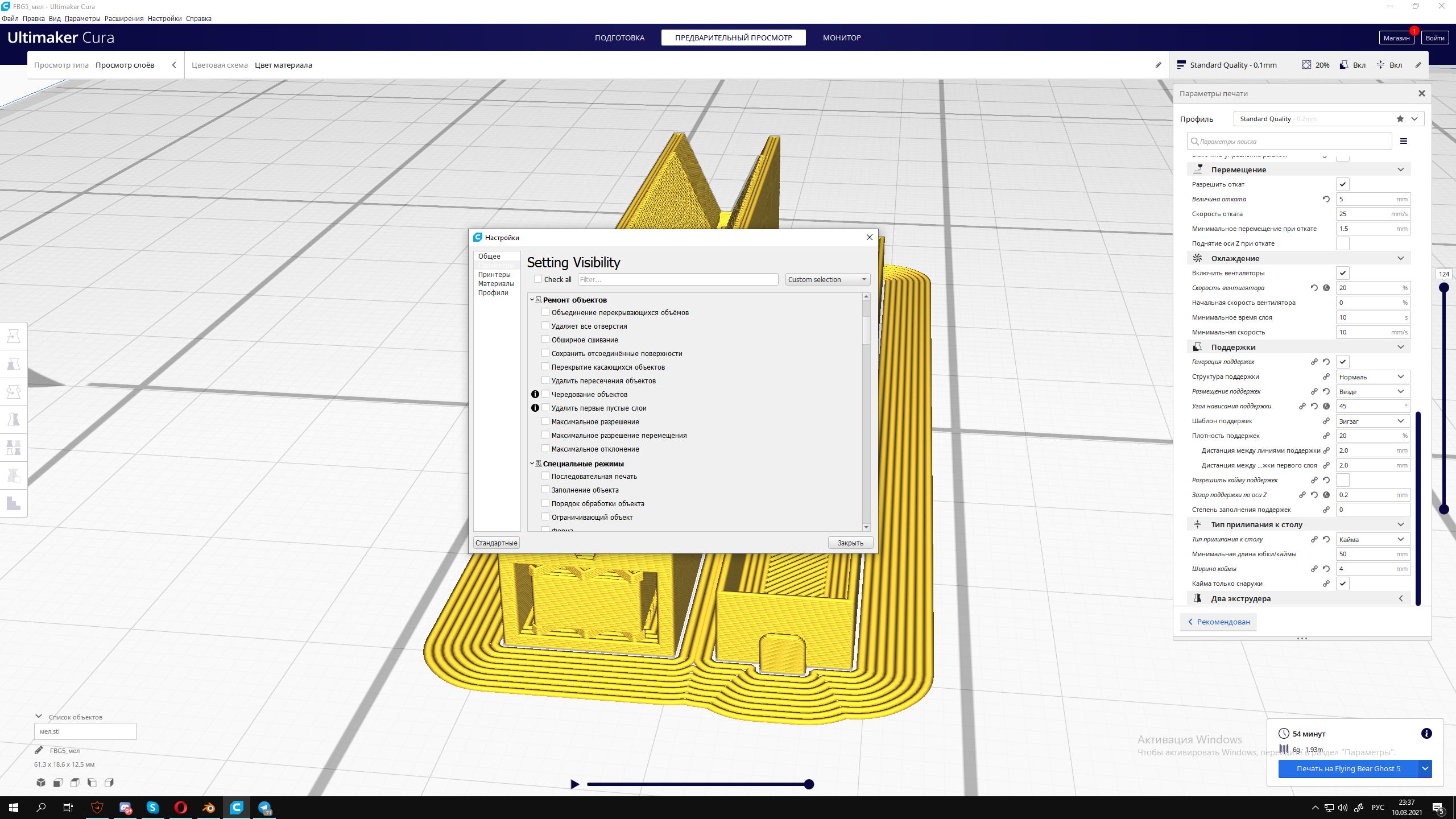Click the Войти sign-in button

[x=1435, y=38]
